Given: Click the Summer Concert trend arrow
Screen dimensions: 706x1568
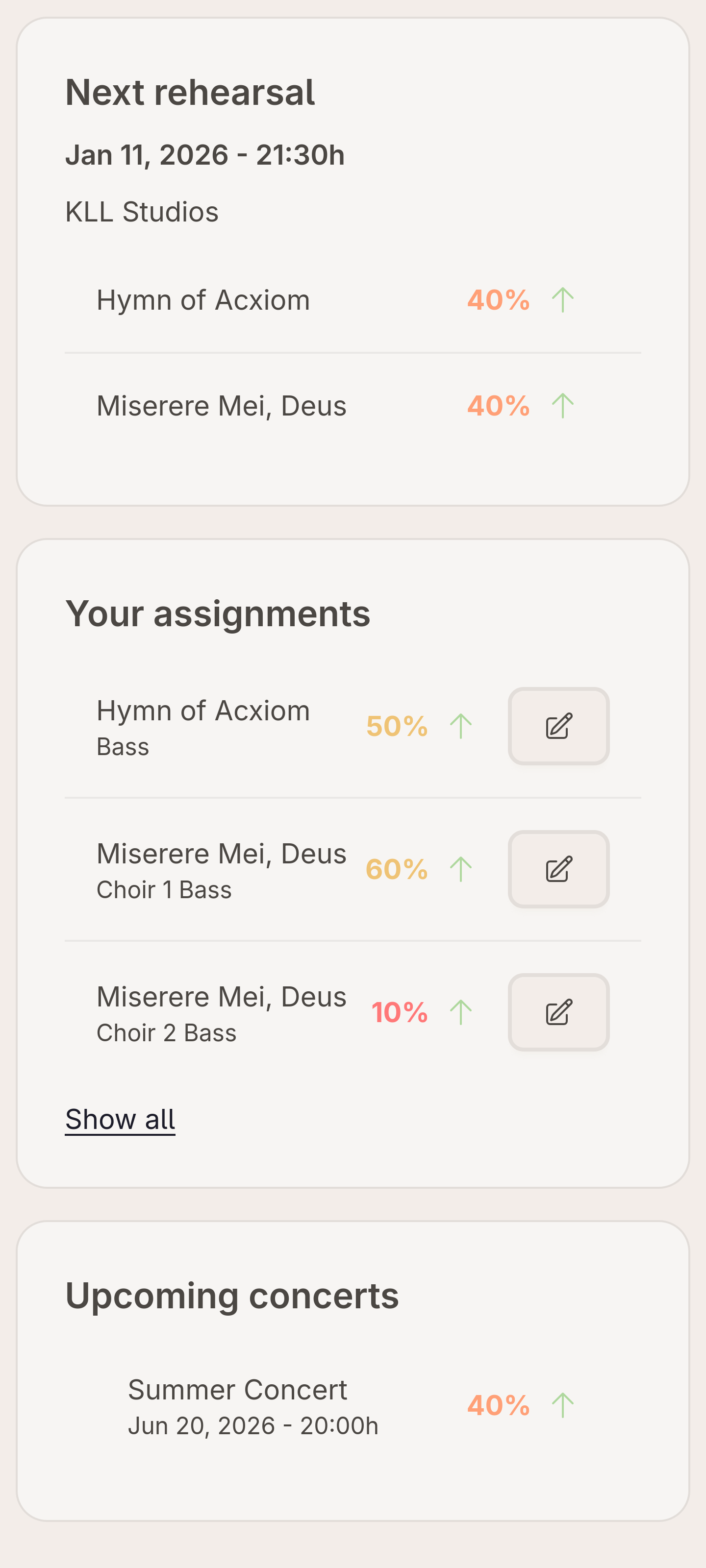Looking at the screenshot, I should pyautogui.click(x=562, y=1405).
